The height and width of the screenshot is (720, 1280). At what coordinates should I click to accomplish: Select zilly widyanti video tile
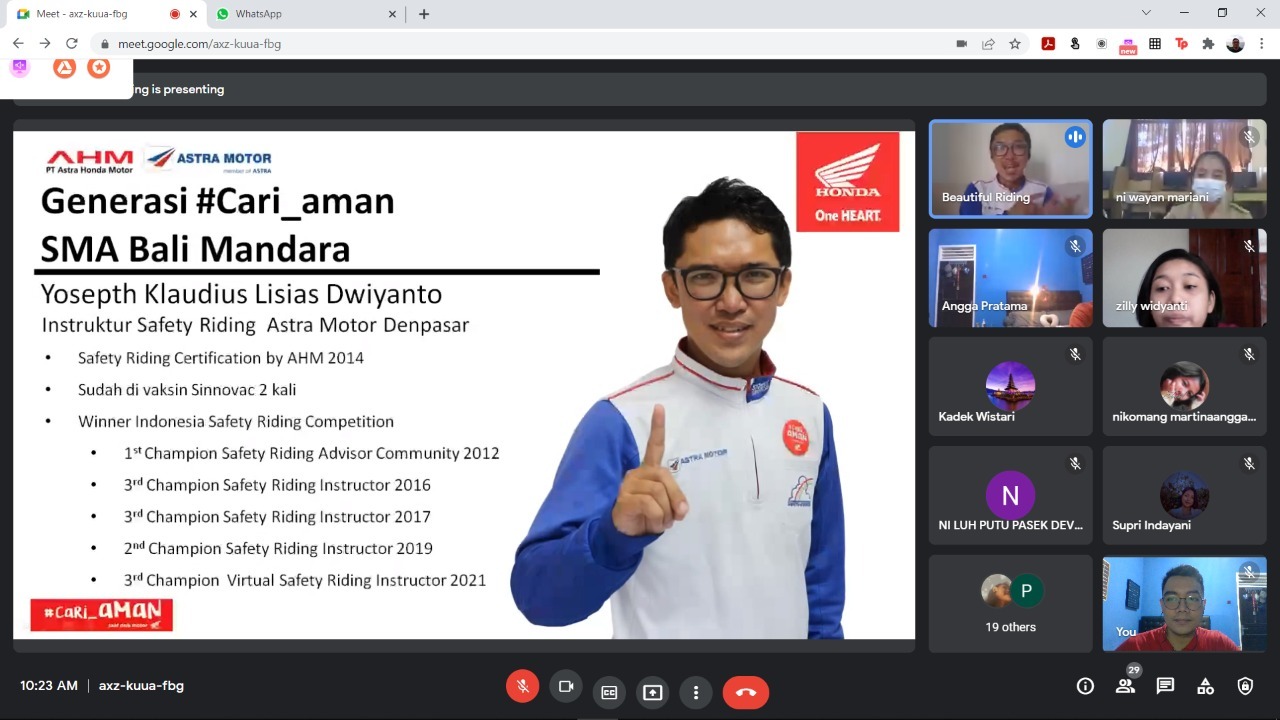pyautogui.click(x=1184, y=278)
